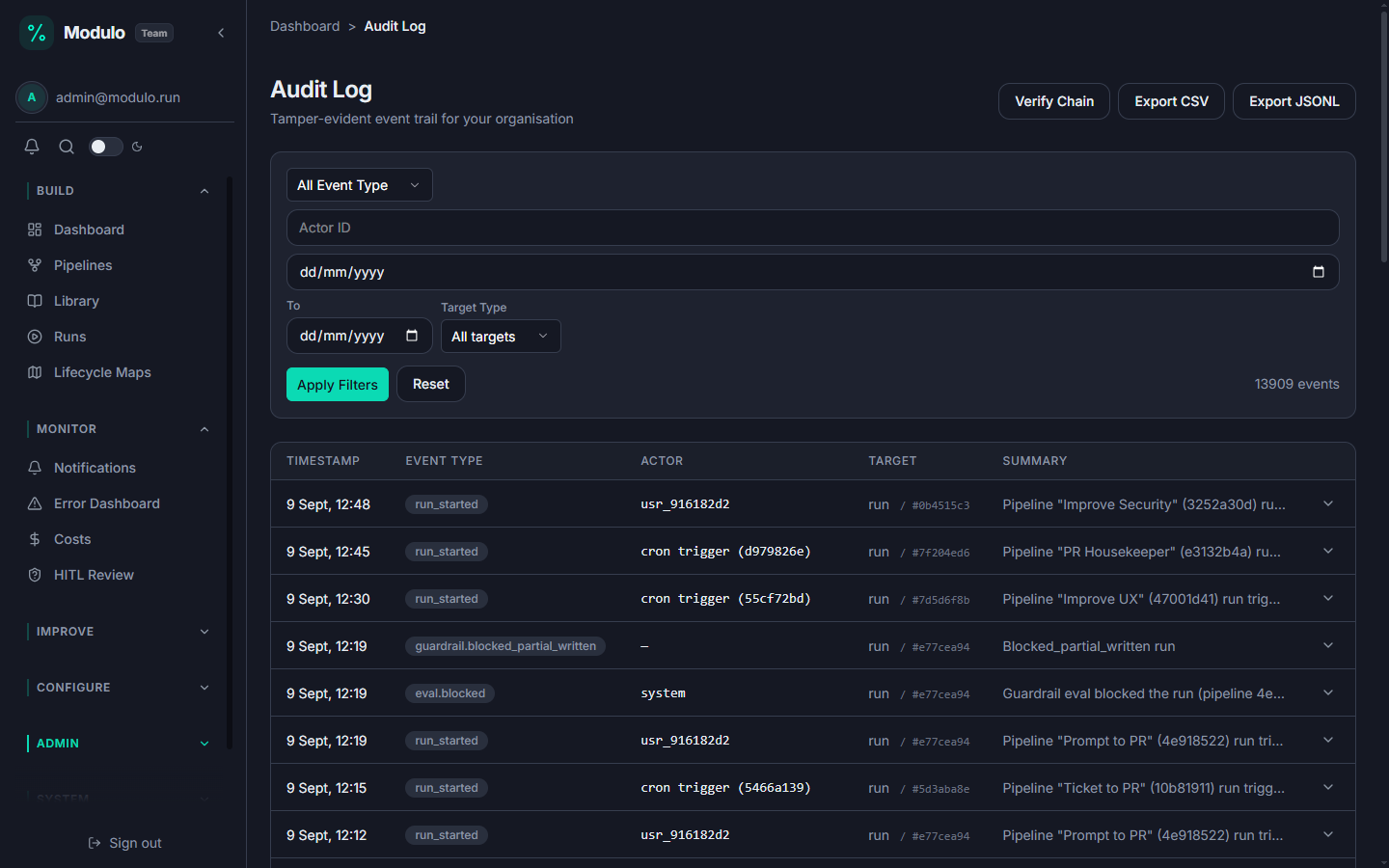Click actor cron trigger (d979826e)
Image resolution: width=1389 pixels, height=868 pixels.
point(725,552)
